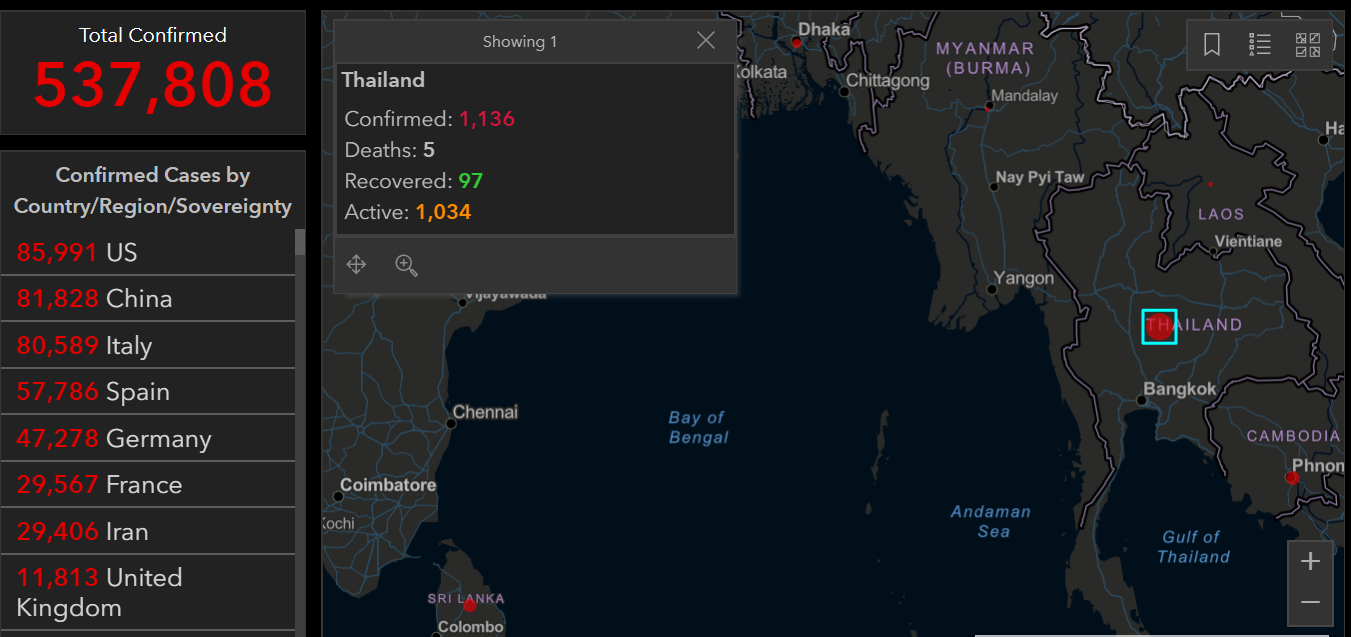
Task: Click the country list vertical scrollbar
Action: (x=300, y=430)
